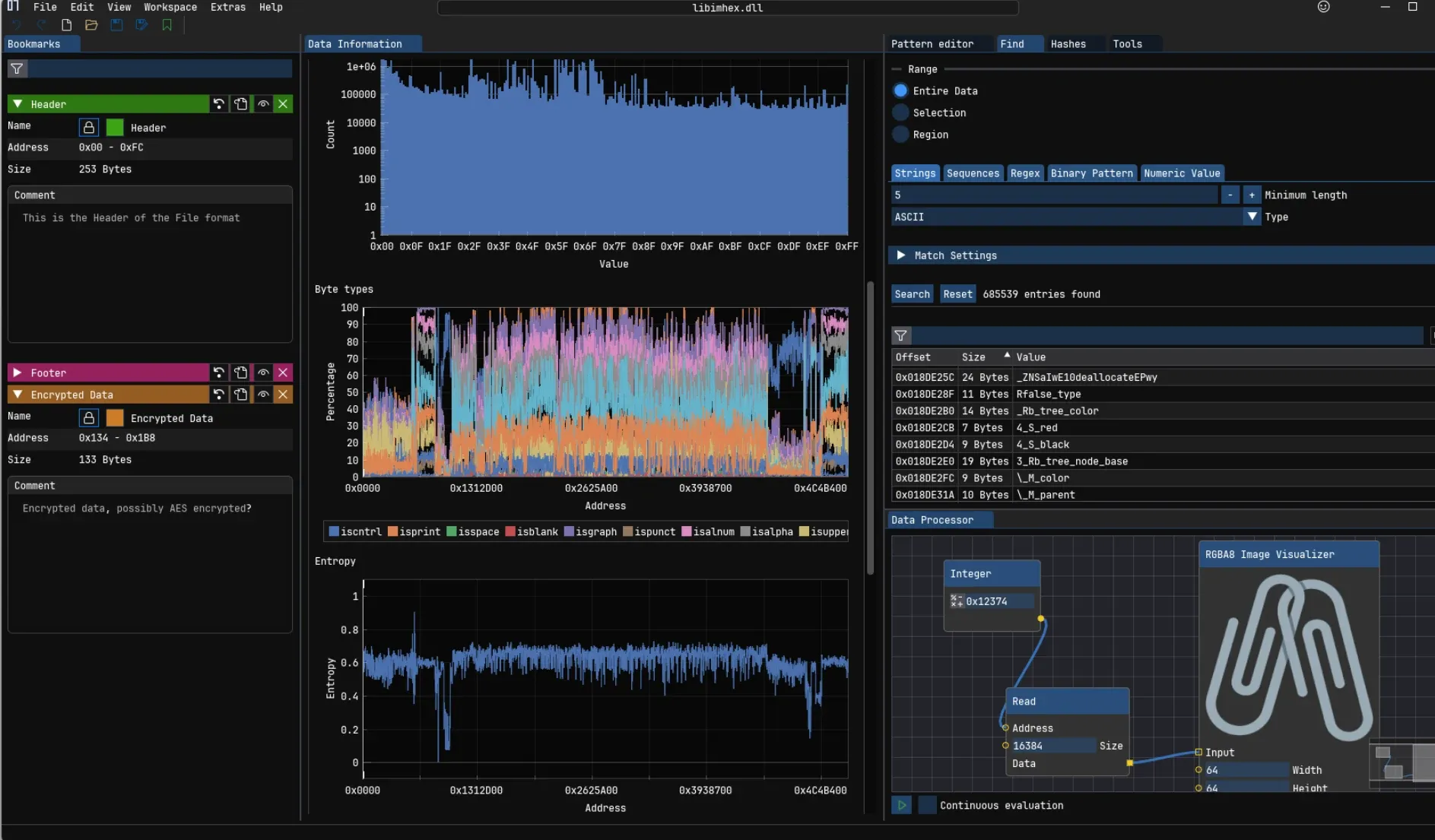The height and width of the screenshot is (840, 1435).
Task: Toggle visibility of the Footer bookmark
Action: (x=263, y=372)
